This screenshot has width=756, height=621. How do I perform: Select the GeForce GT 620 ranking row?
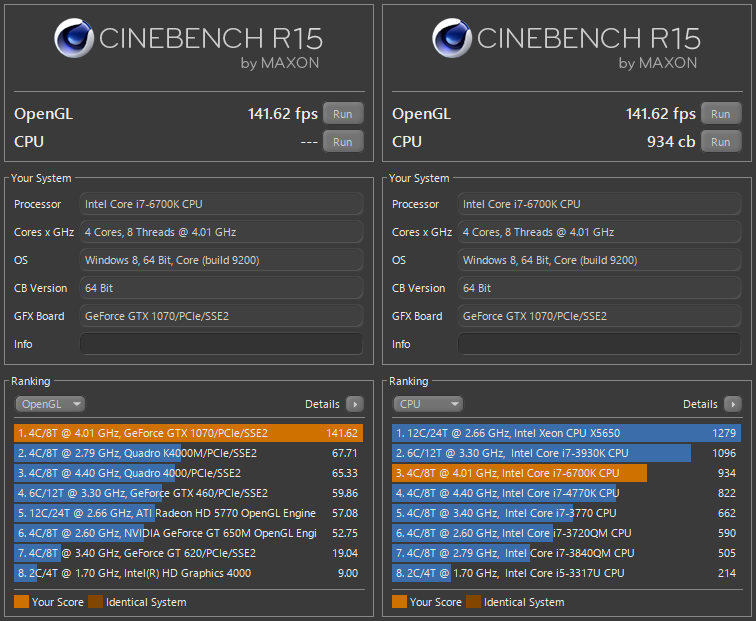point(189,553)
